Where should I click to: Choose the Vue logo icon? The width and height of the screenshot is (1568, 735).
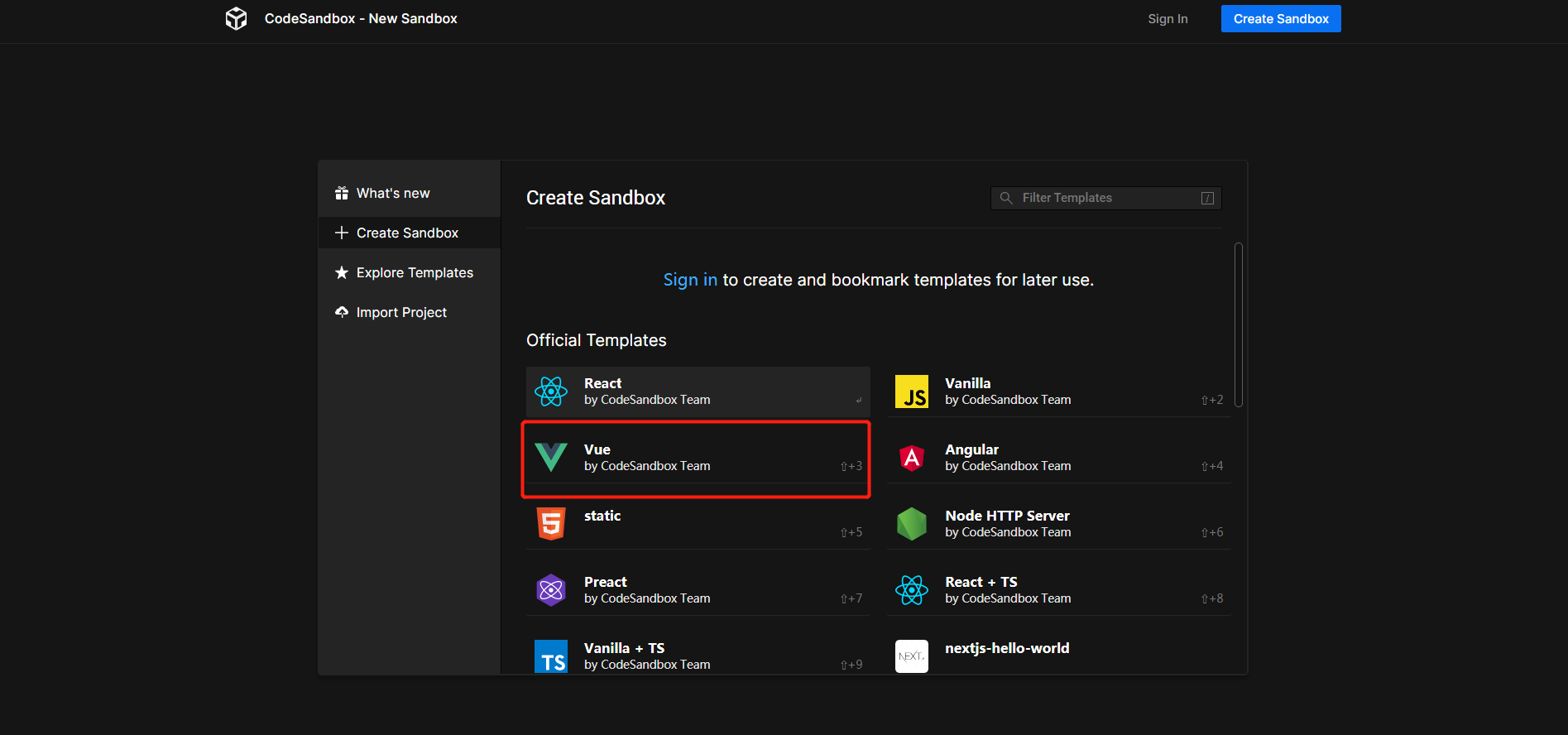point(551,458)
